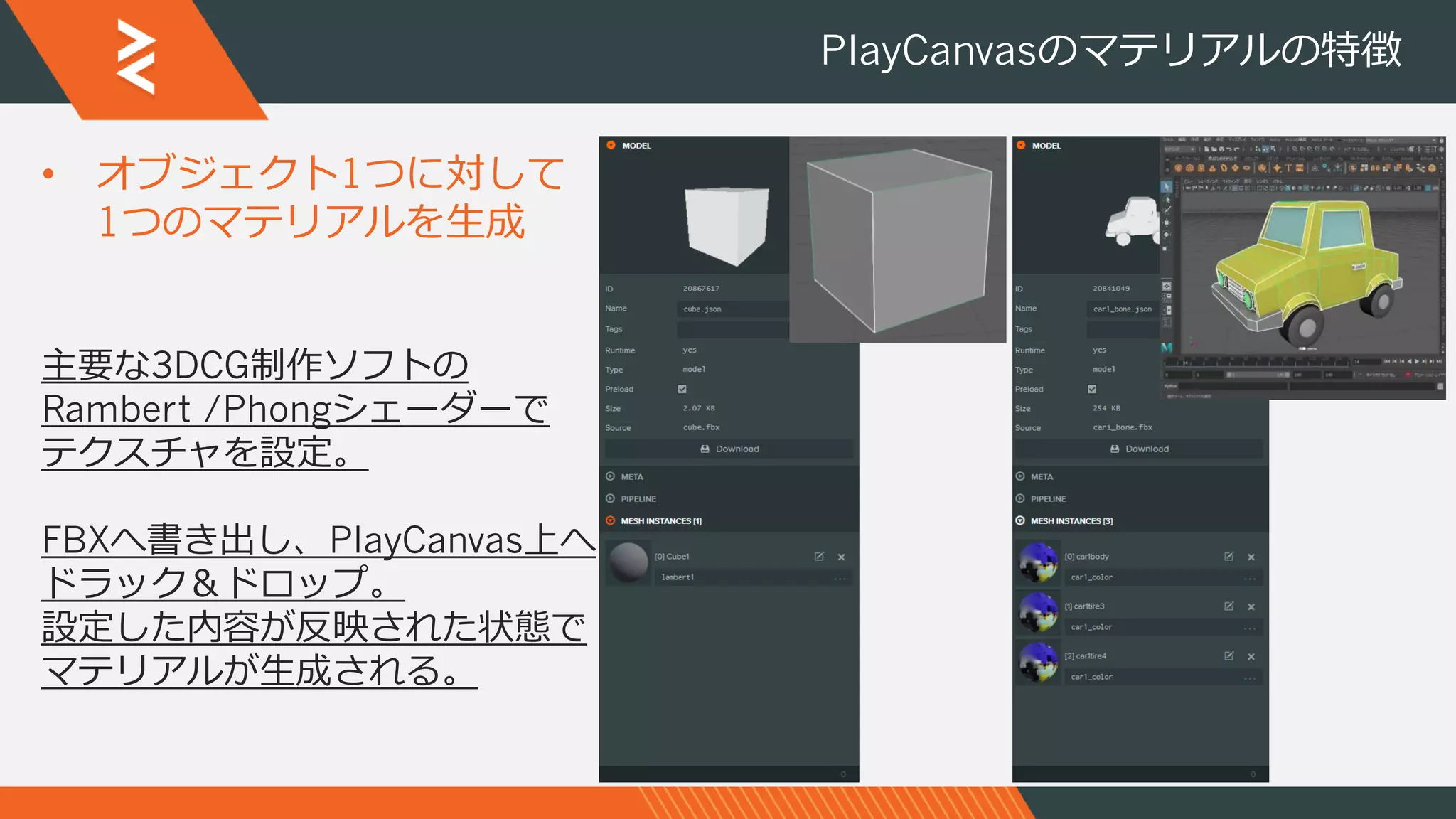Select the Maya Select tool arrow
The height and width of the screenshot is (819, 1456).
(x=1167, y=187)
